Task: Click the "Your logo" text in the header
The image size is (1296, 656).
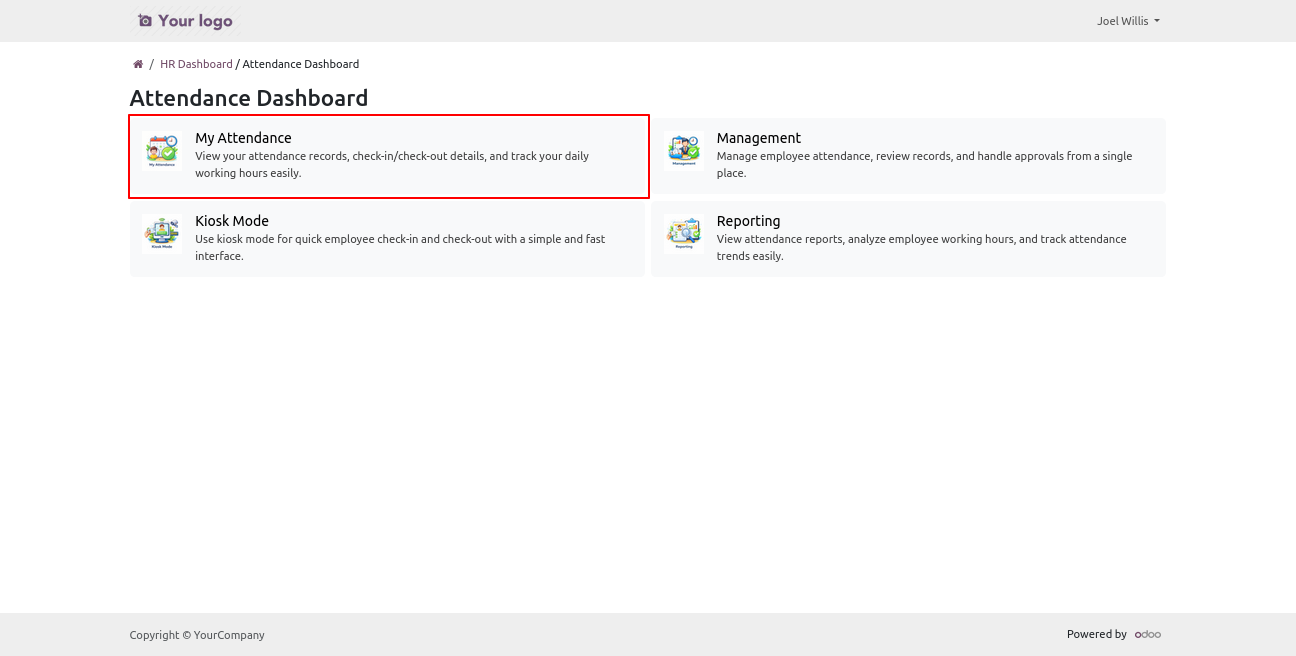Action: [x=195, y=21]
